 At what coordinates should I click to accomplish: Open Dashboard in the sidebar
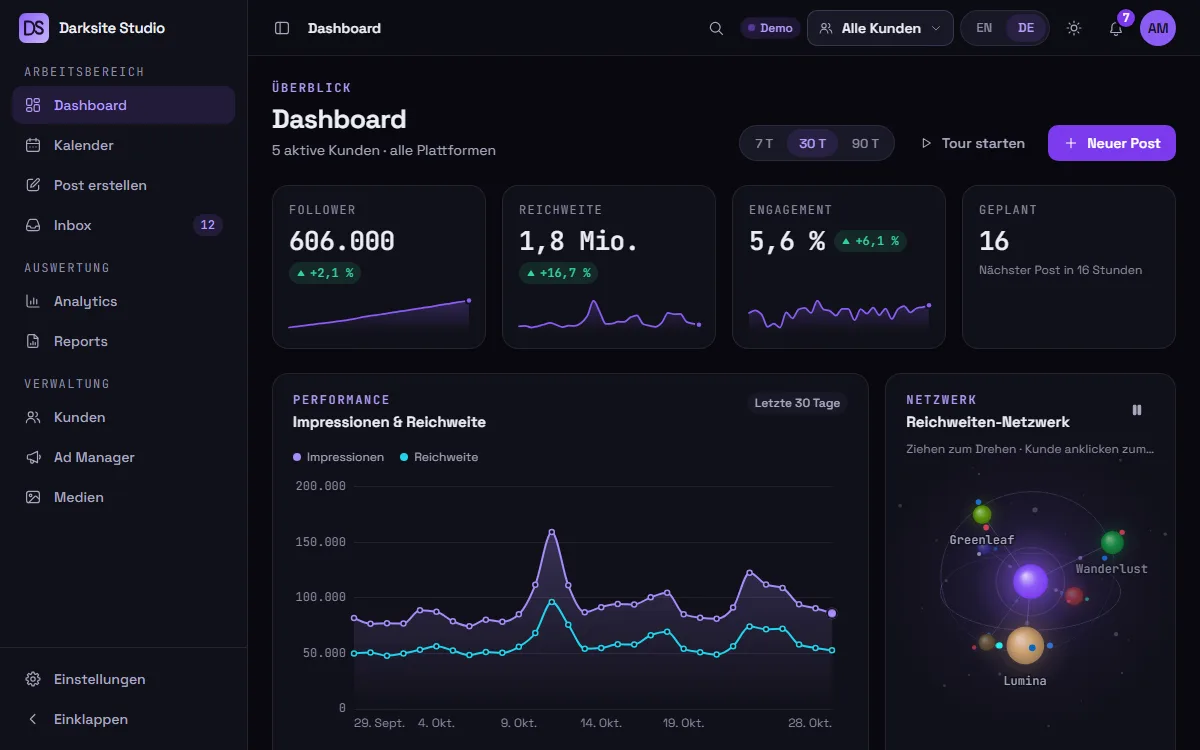coord(124,105)
